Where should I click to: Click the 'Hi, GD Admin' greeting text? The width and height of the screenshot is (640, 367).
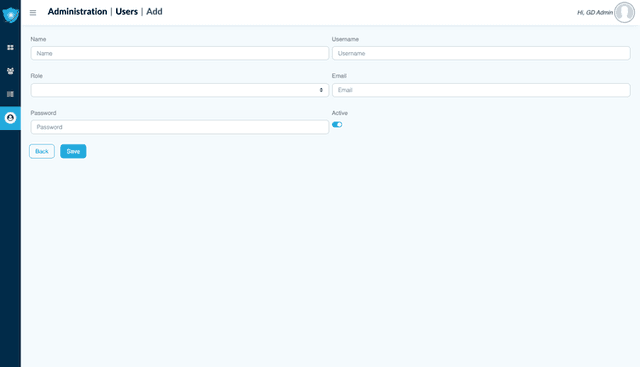click(x=595, y=13)
